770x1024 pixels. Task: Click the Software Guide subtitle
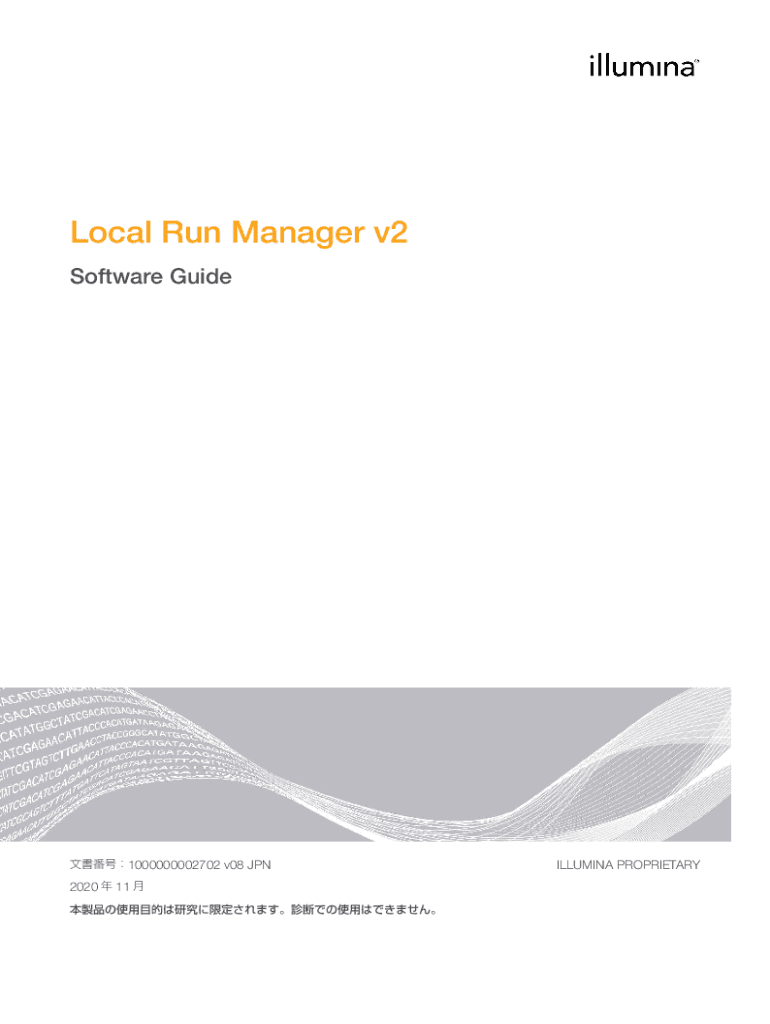[150, 277]
